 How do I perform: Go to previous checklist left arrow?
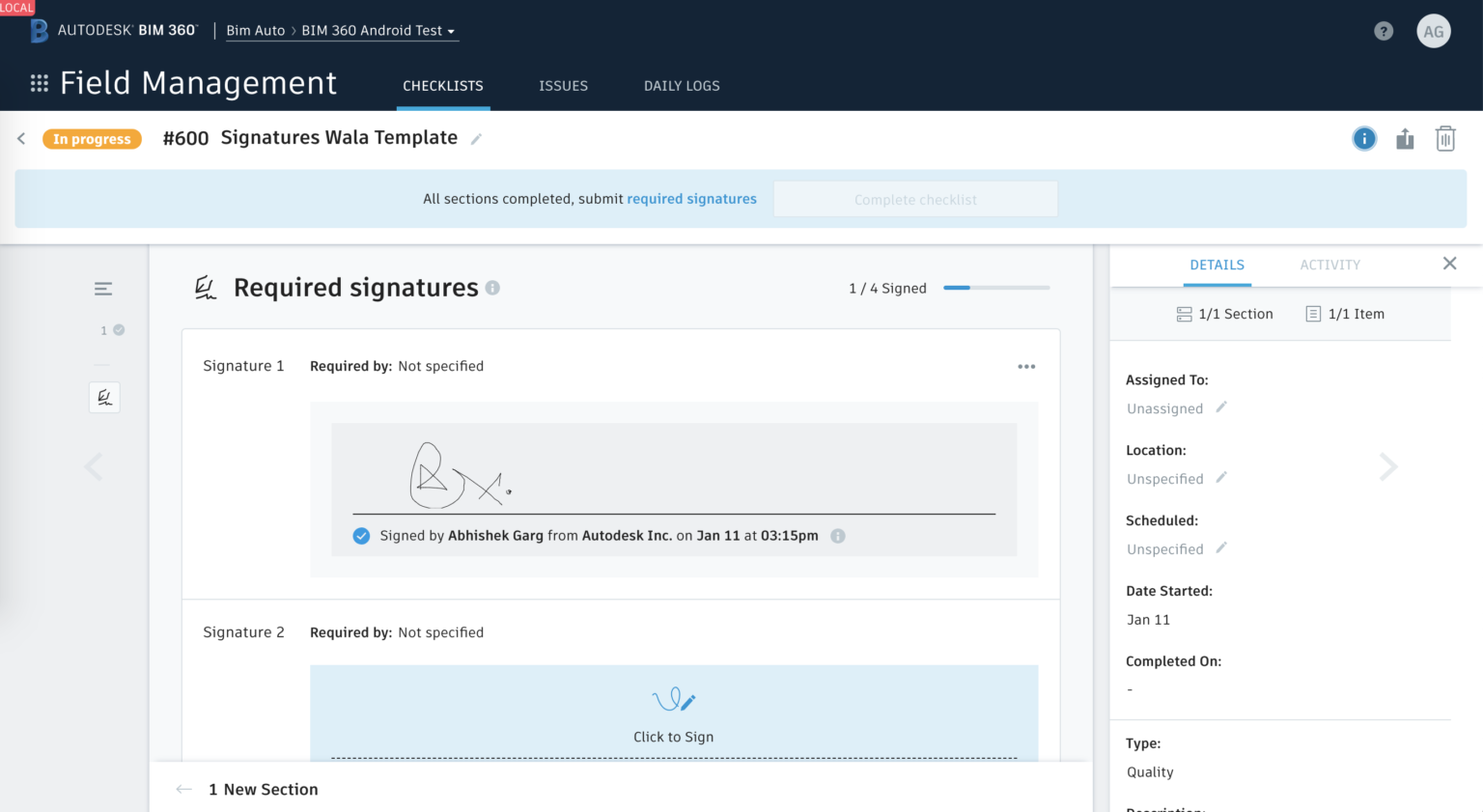click(x=94, y=467)
